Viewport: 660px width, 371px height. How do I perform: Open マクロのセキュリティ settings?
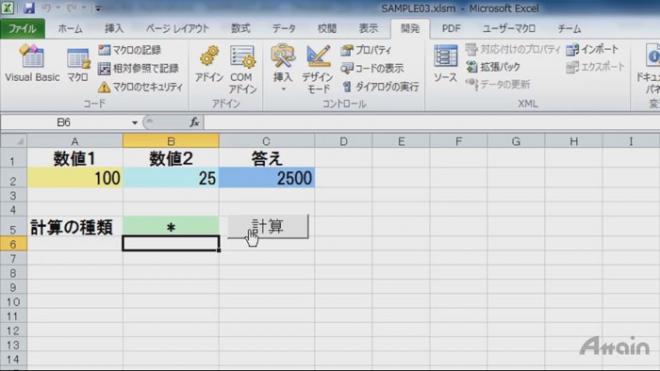141,87
